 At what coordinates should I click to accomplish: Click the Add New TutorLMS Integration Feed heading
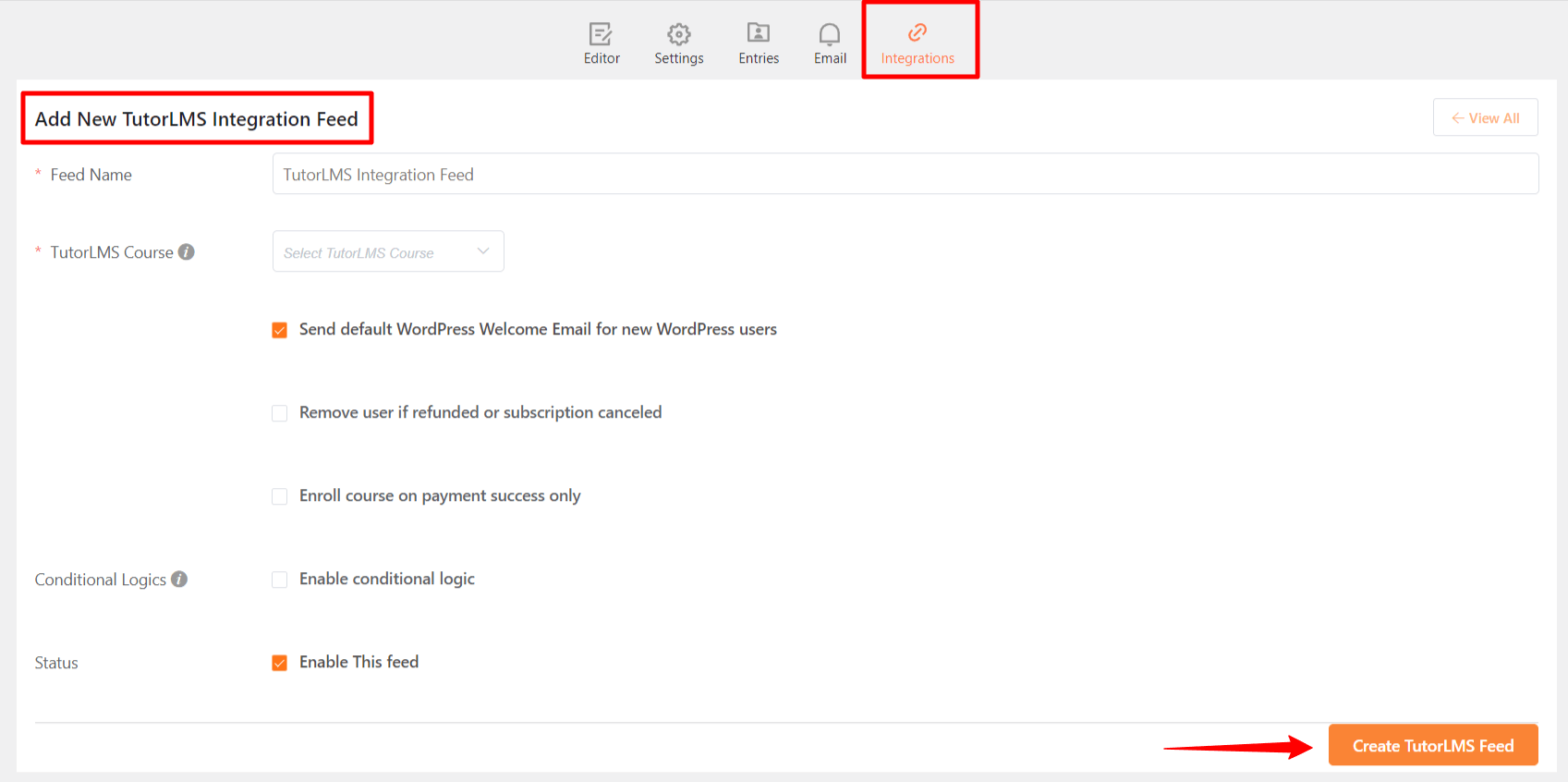[197, 118]
